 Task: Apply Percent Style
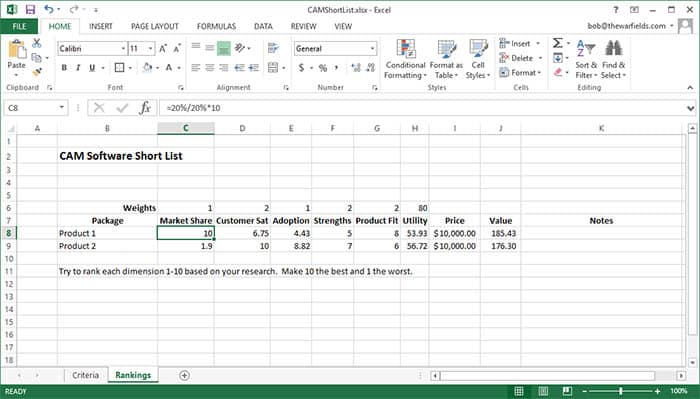point(323,68)
